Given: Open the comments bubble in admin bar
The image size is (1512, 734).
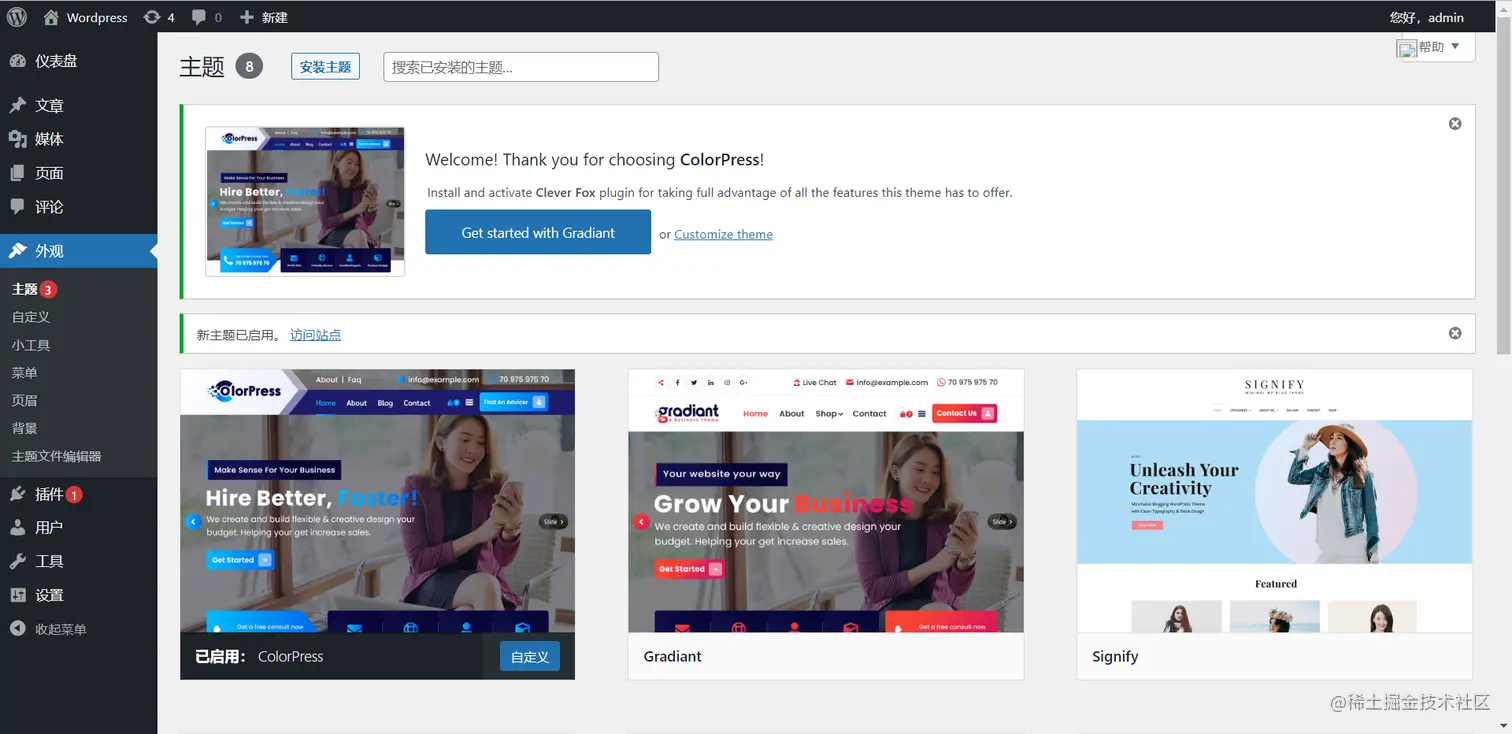Looking at the screenshot, I should point(207,17).
